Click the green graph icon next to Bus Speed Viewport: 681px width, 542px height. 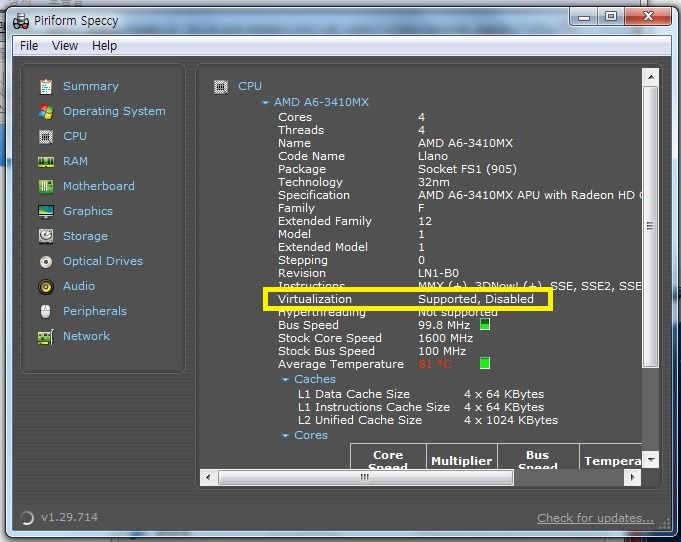[x=485, y=324]
